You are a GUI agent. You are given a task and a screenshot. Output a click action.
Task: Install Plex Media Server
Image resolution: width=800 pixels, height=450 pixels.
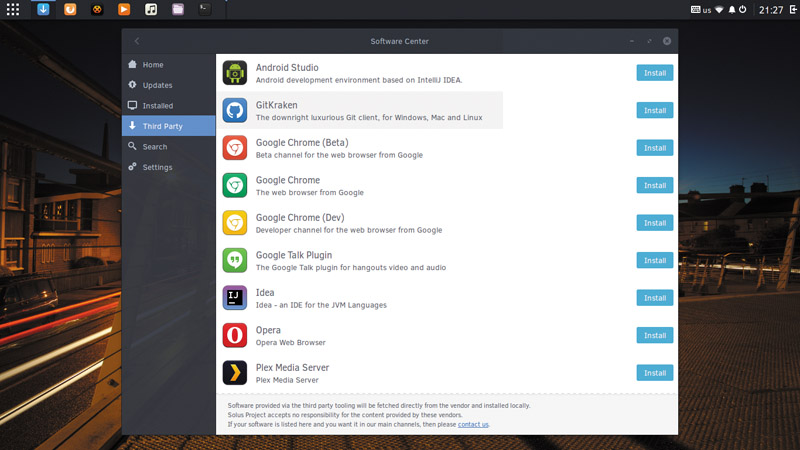coord(655,373)
